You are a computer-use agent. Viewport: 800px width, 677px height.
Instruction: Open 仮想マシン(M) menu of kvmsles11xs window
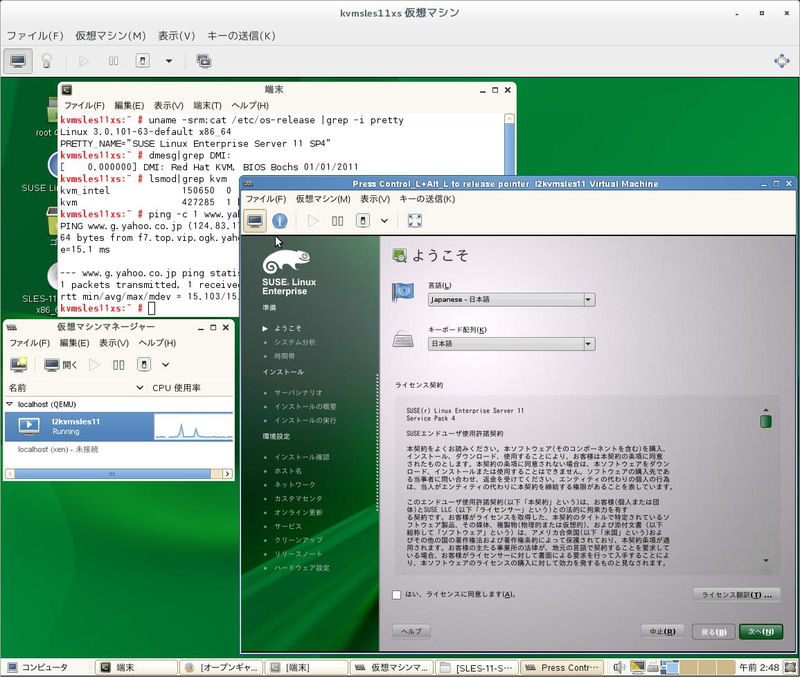(x=110, y=36)
